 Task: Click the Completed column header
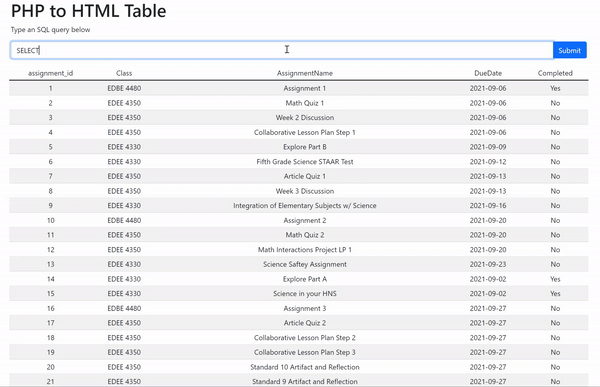pos(555,73)
